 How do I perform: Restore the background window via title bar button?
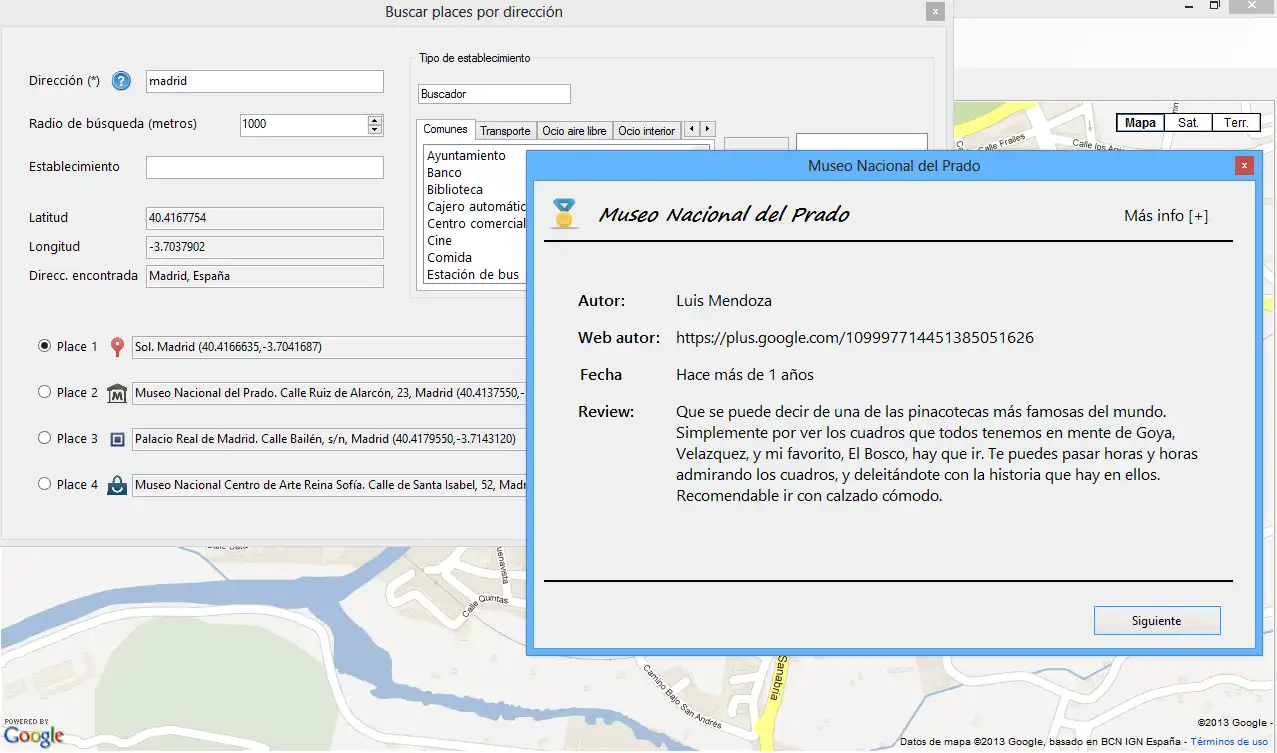(x=1215, y=6)
